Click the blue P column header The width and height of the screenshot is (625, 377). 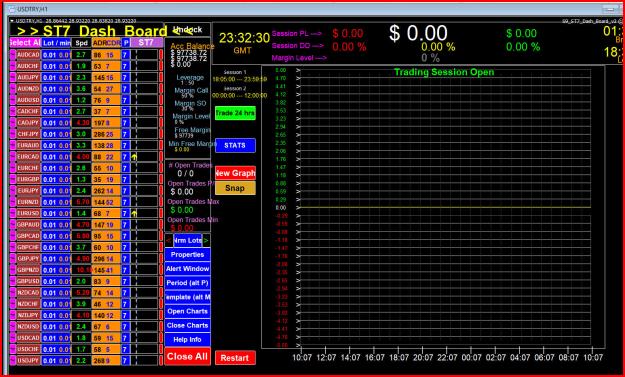(126, 43)
